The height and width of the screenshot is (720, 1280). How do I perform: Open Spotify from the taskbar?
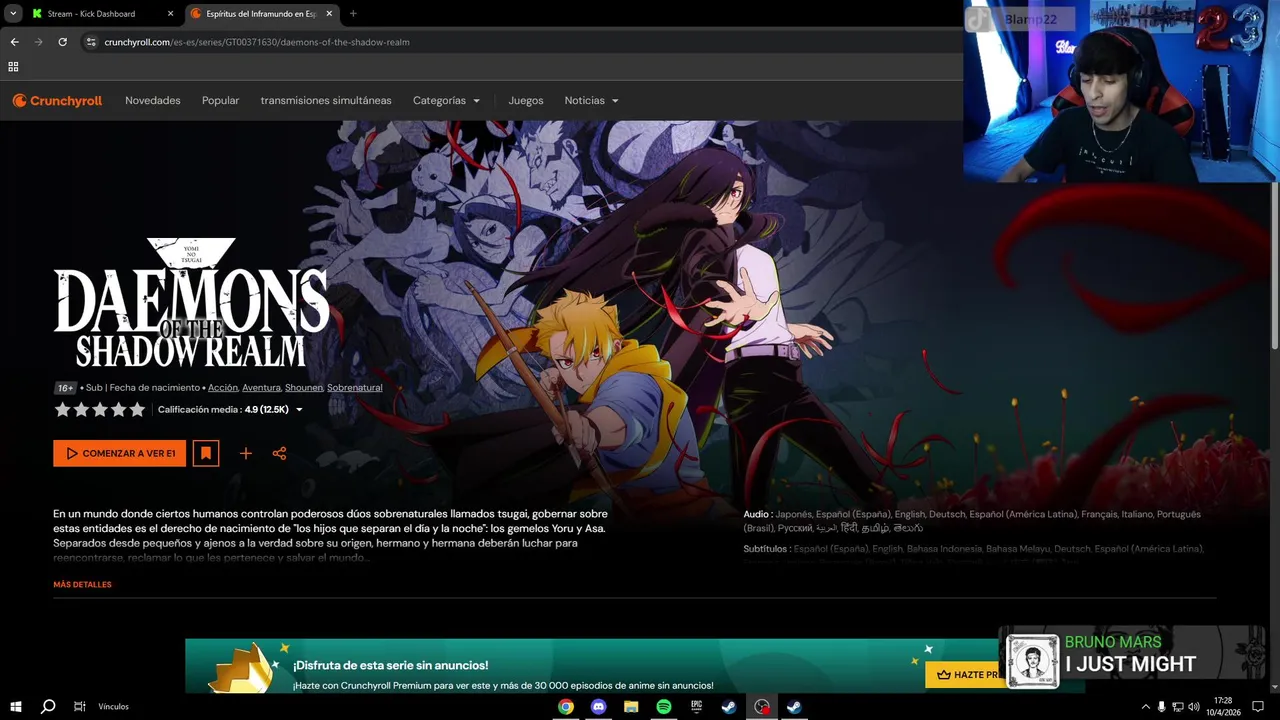[664, 706]
